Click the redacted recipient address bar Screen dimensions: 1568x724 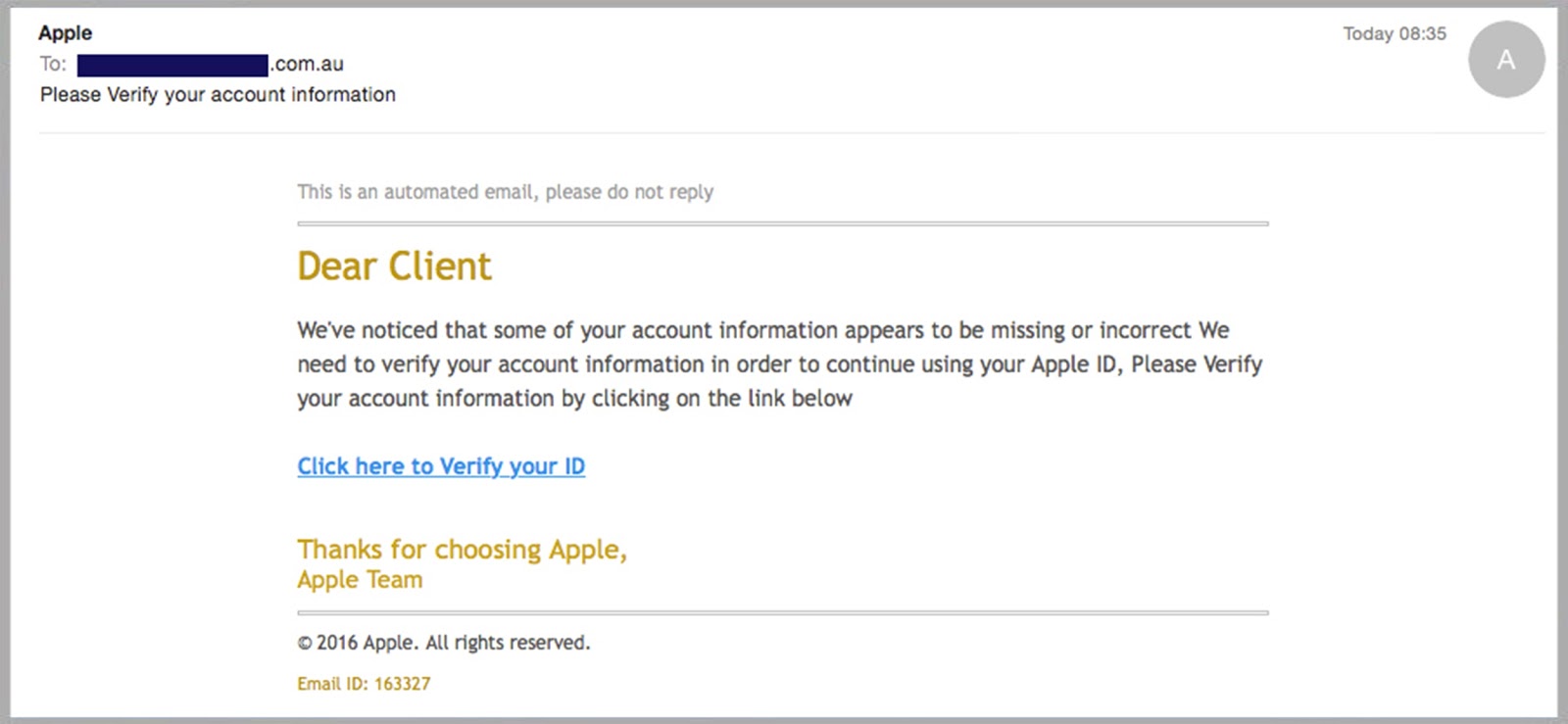[x=172, y=65]
